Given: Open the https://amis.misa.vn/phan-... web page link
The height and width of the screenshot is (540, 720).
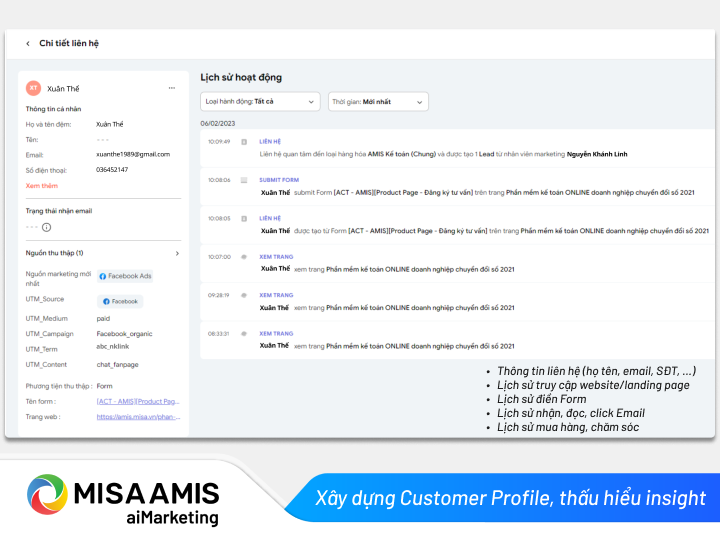Looking at the screenshot, I should point(138,417).
